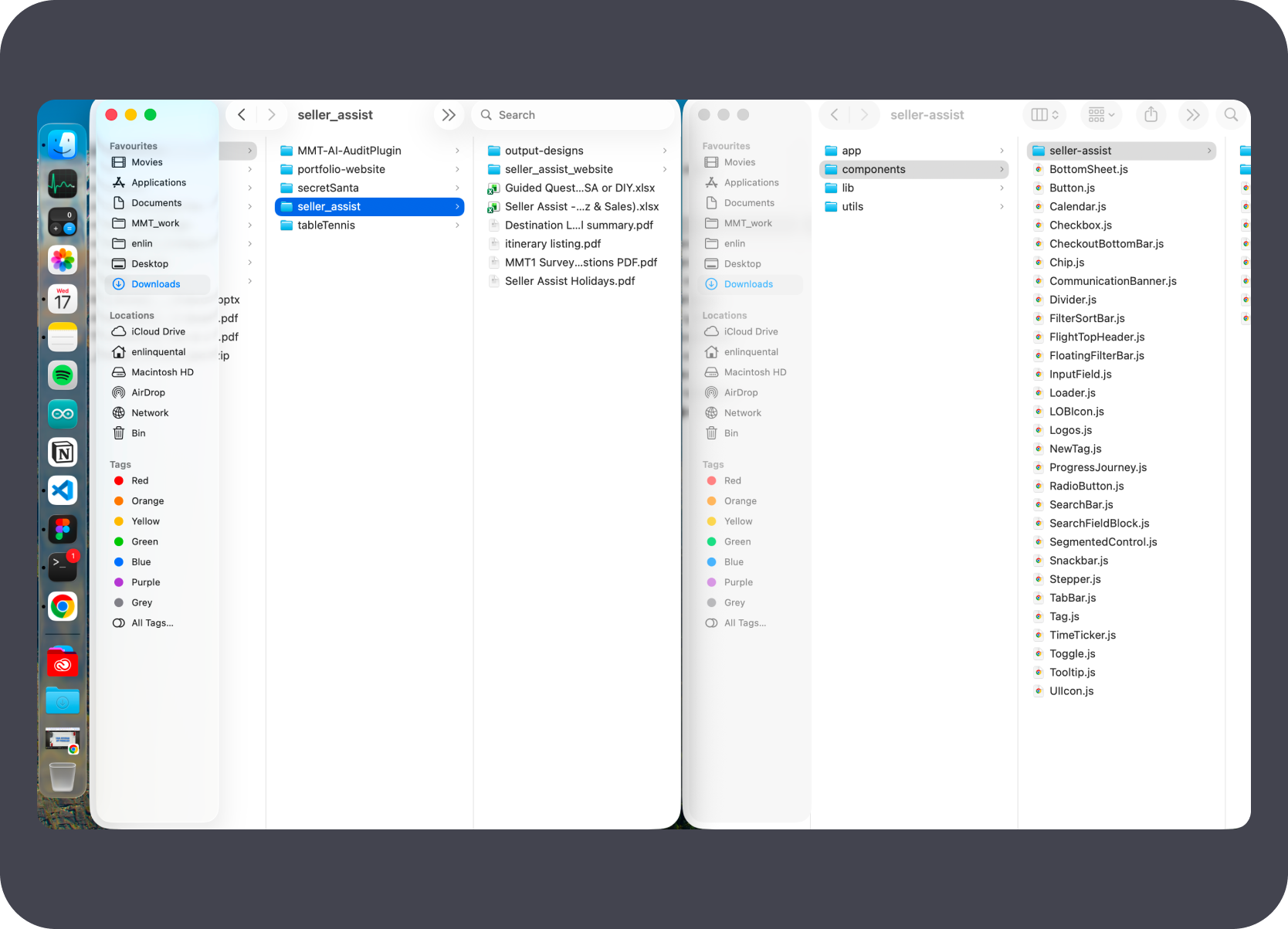Select MMT1 Survey...stions PDF.pdf file
Image resolution: width=1288 pixels, height=929 pixels.
(x=577, y=263)
